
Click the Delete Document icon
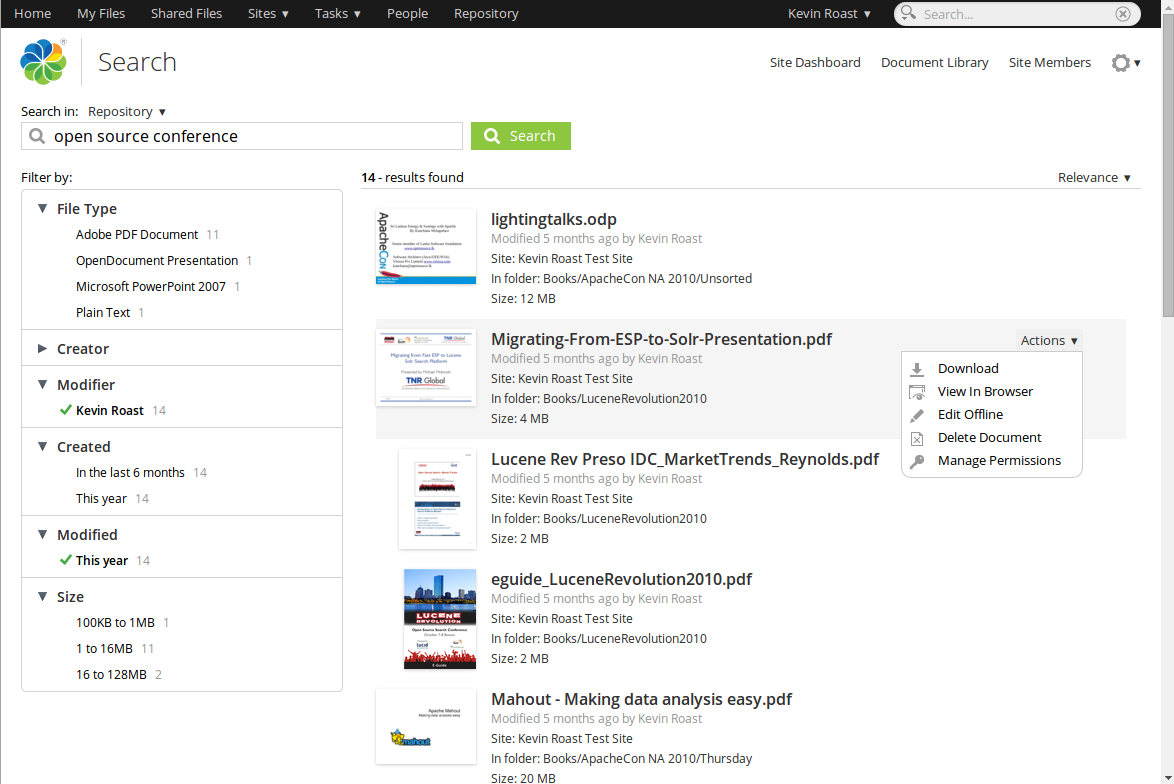[917, 438]
